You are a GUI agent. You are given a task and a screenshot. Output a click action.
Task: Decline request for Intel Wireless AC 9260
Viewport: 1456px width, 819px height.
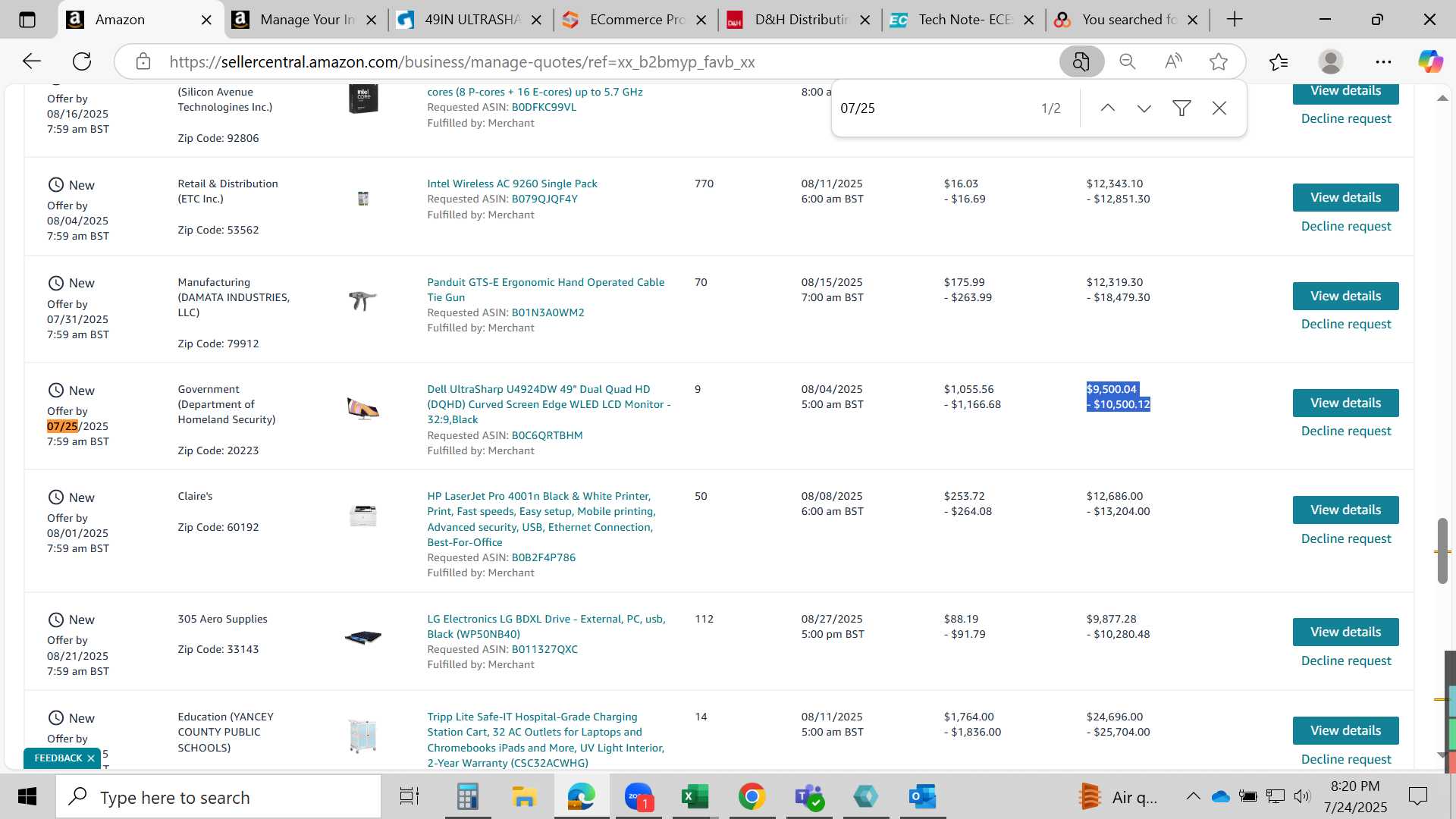pyautogui.click(x=1346, y=226)
